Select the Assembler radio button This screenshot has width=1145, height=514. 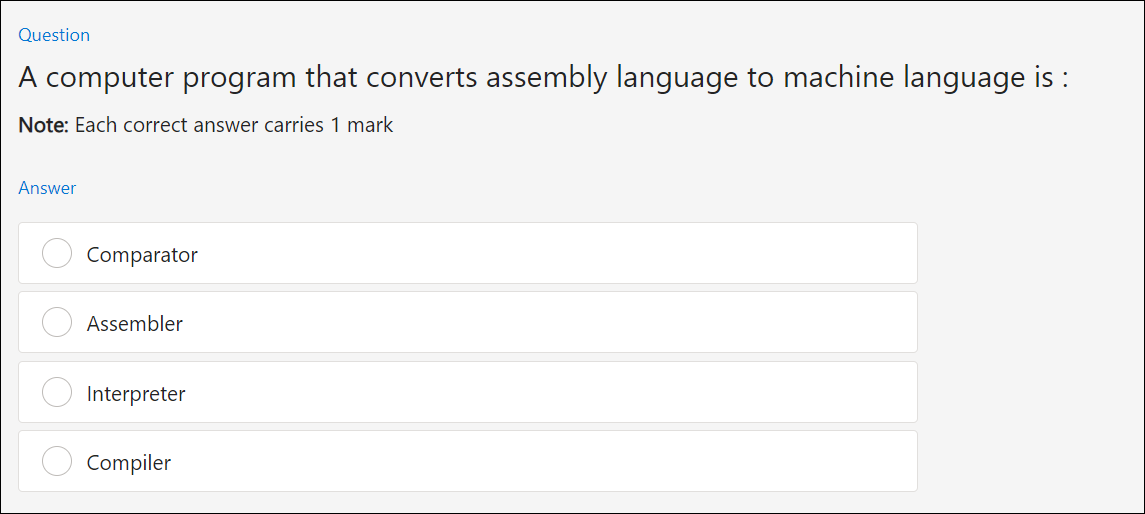(57, 323)
